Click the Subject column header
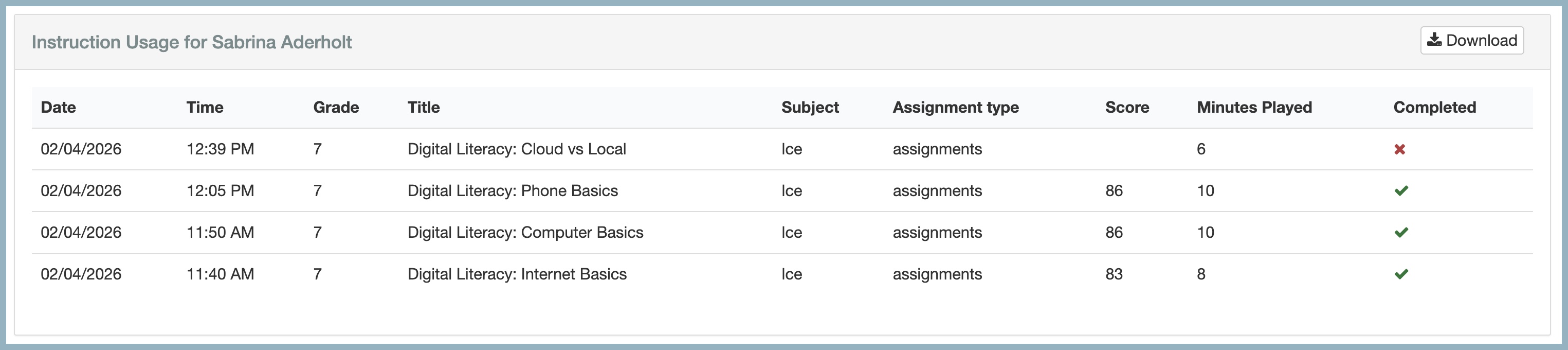 [x=810, y=108]
